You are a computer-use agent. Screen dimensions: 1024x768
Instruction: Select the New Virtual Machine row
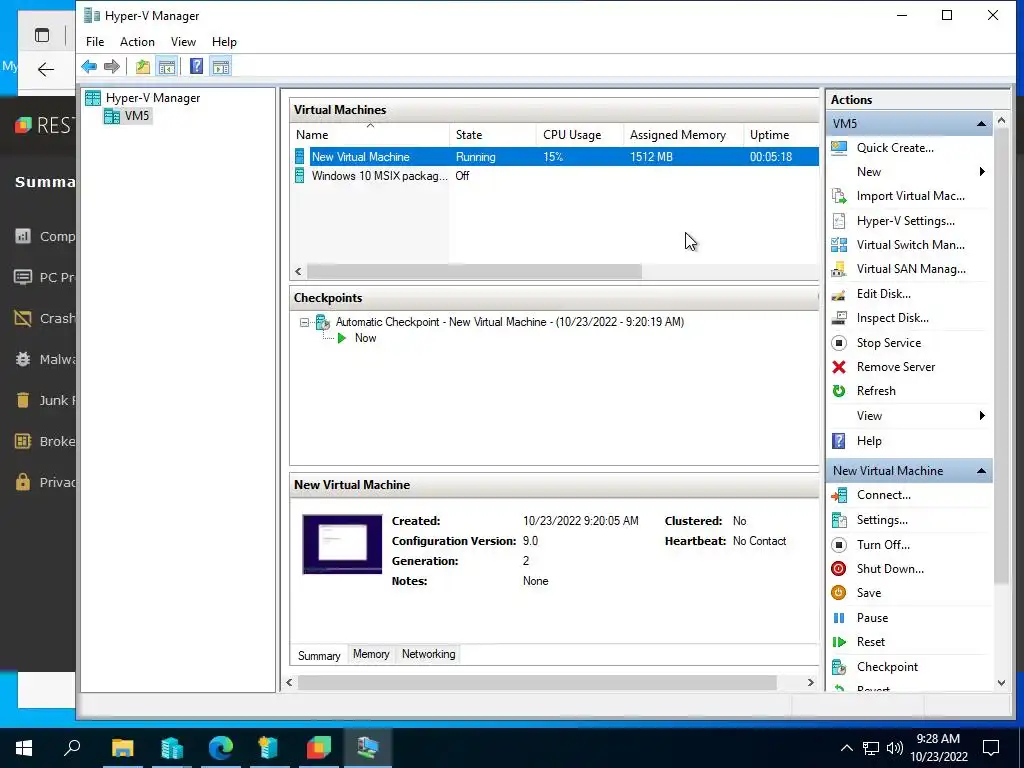pos(555,157)
